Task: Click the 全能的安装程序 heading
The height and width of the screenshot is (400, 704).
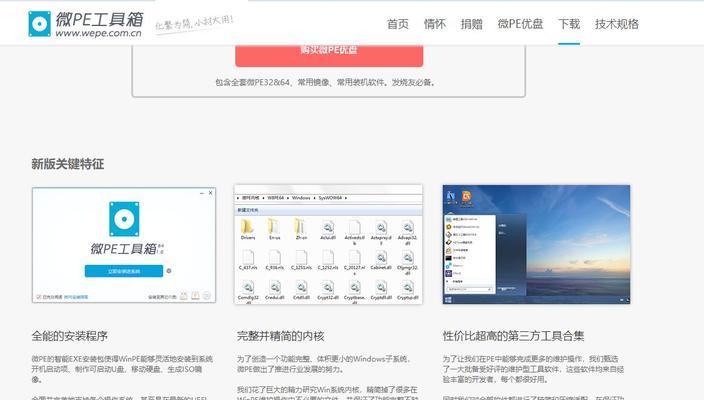Action: [70, 336]
